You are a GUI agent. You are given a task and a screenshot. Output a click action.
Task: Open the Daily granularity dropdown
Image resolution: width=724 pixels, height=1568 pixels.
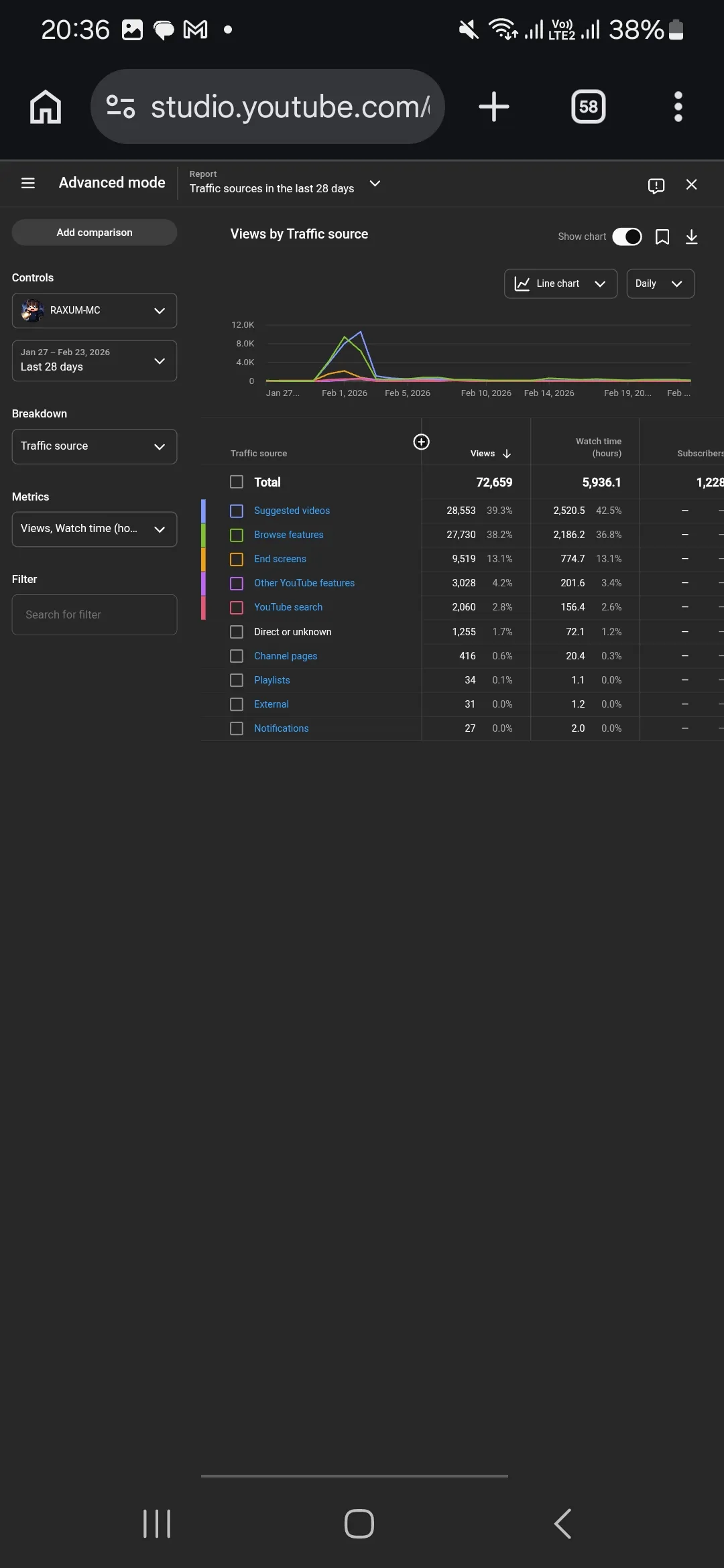click(x=660, y=283)
